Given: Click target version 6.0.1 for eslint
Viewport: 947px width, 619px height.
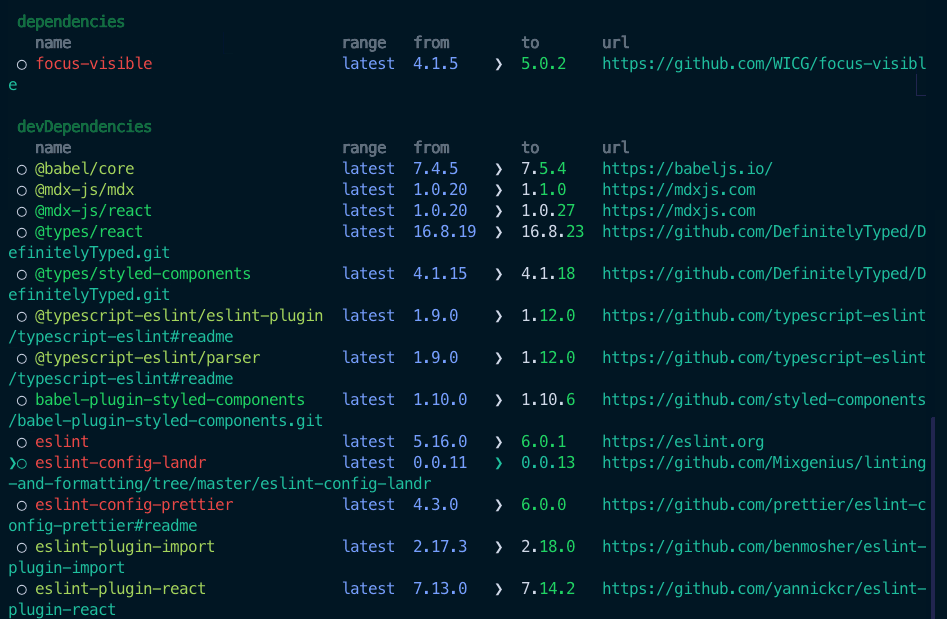Looking at the screenshot, I should (544, 441).
